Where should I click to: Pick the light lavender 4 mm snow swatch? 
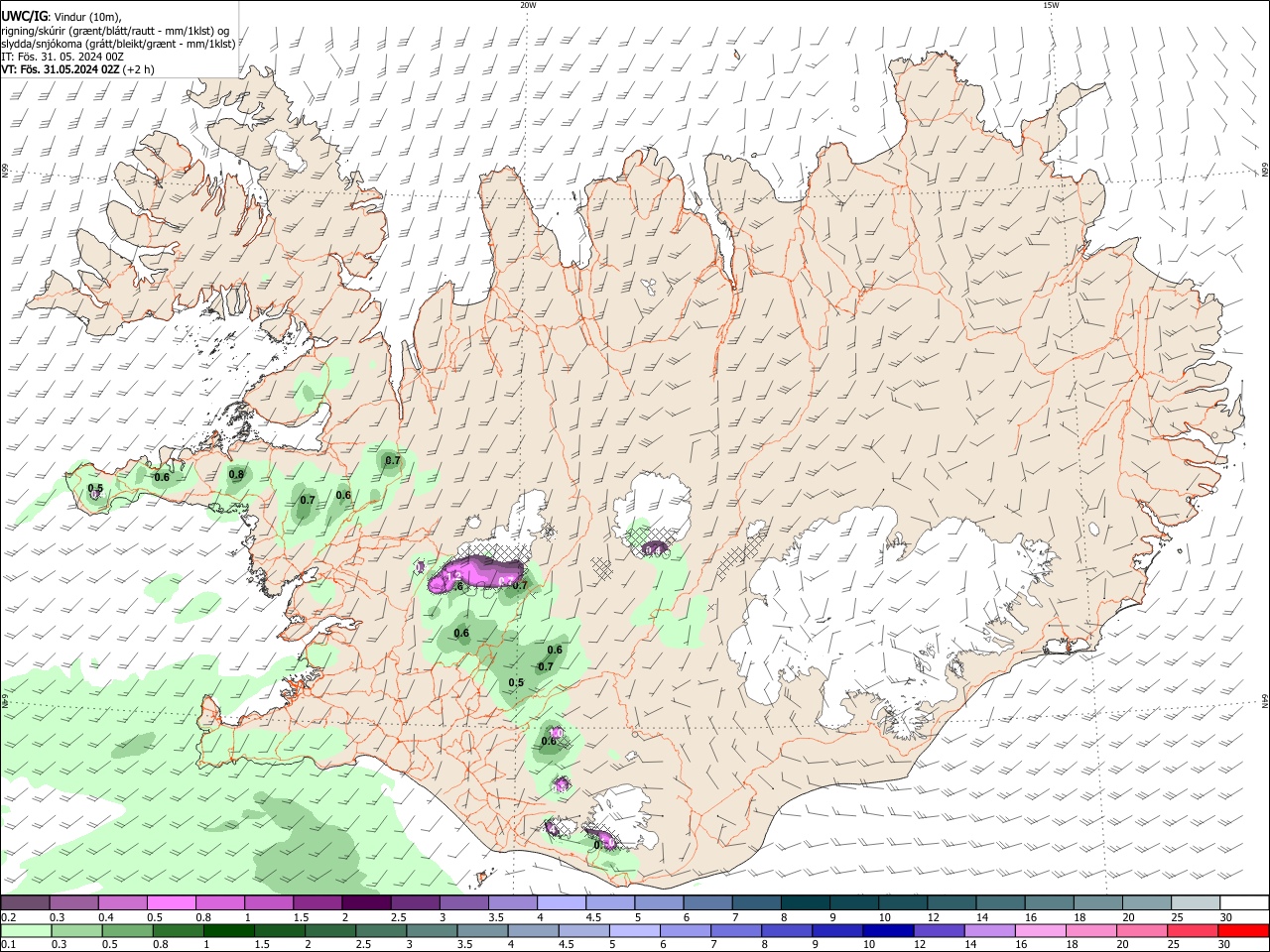point(562,903)
